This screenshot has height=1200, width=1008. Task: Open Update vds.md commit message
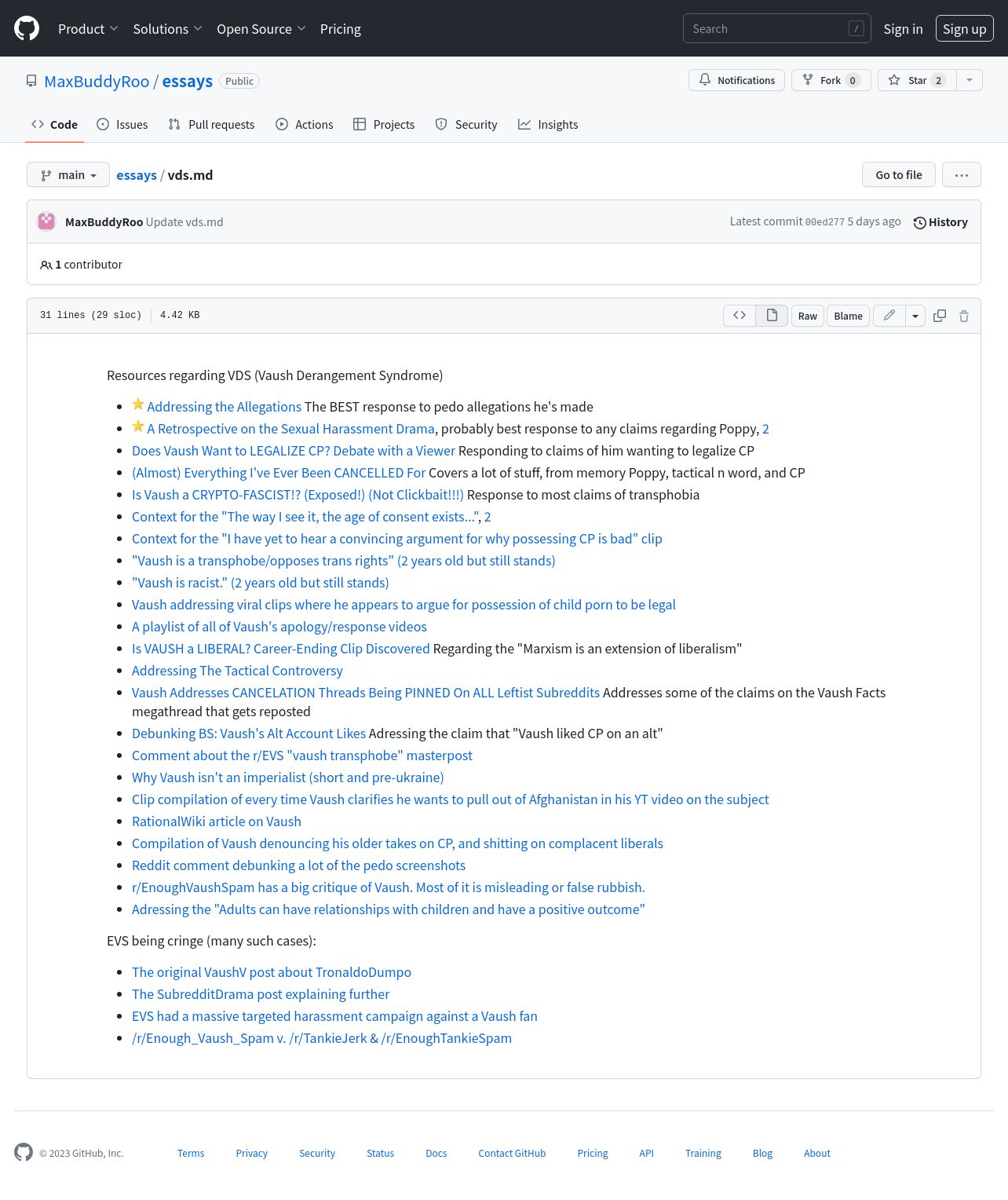pyautogui.click(x=184, y=221)
